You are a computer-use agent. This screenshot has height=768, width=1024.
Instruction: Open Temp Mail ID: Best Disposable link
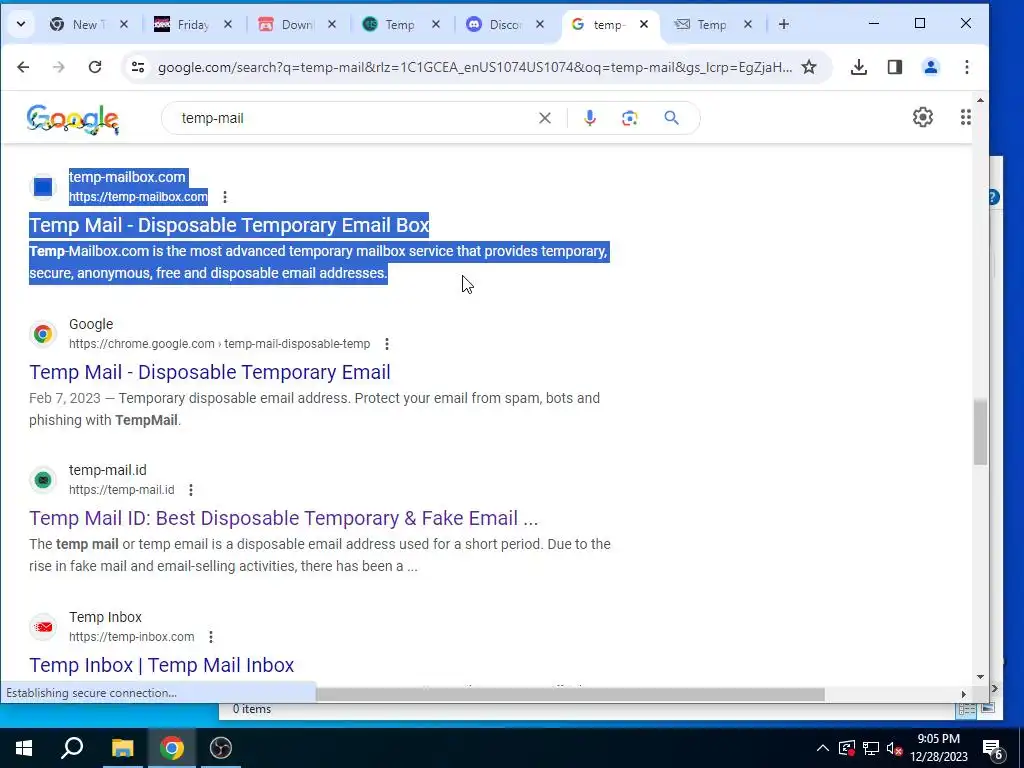283,518
